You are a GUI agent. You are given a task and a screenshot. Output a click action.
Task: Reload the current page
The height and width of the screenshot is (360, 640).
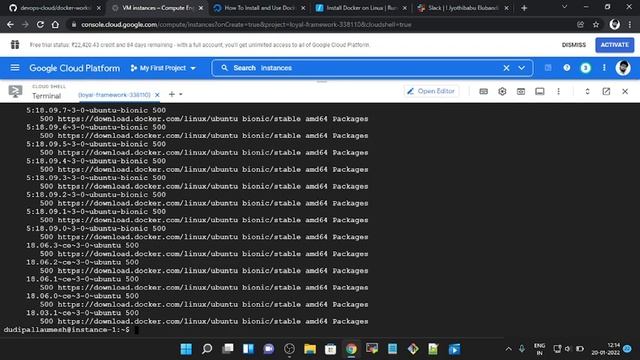[40, 24]
